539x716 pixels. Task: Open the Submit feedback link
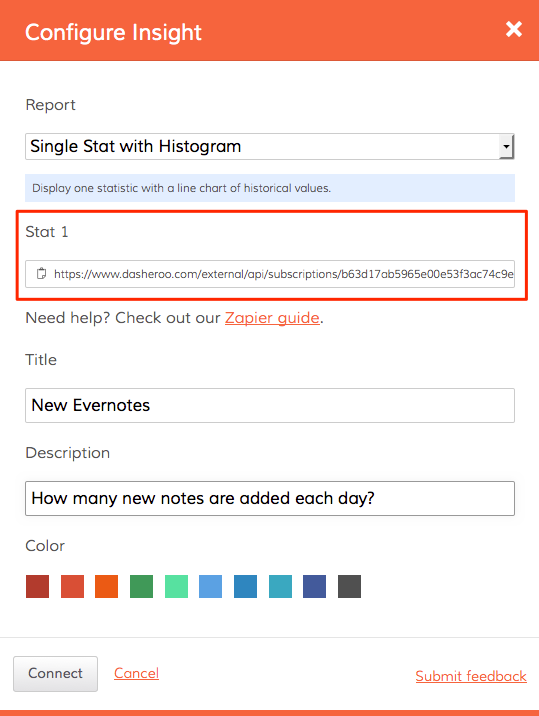pyautogui.click(x=471, y=676)
